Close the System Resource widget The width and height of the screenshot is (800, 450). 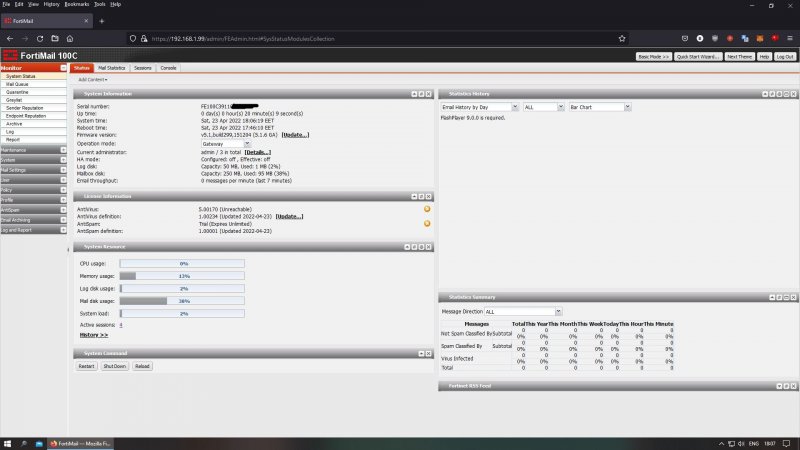pos(429,247)
